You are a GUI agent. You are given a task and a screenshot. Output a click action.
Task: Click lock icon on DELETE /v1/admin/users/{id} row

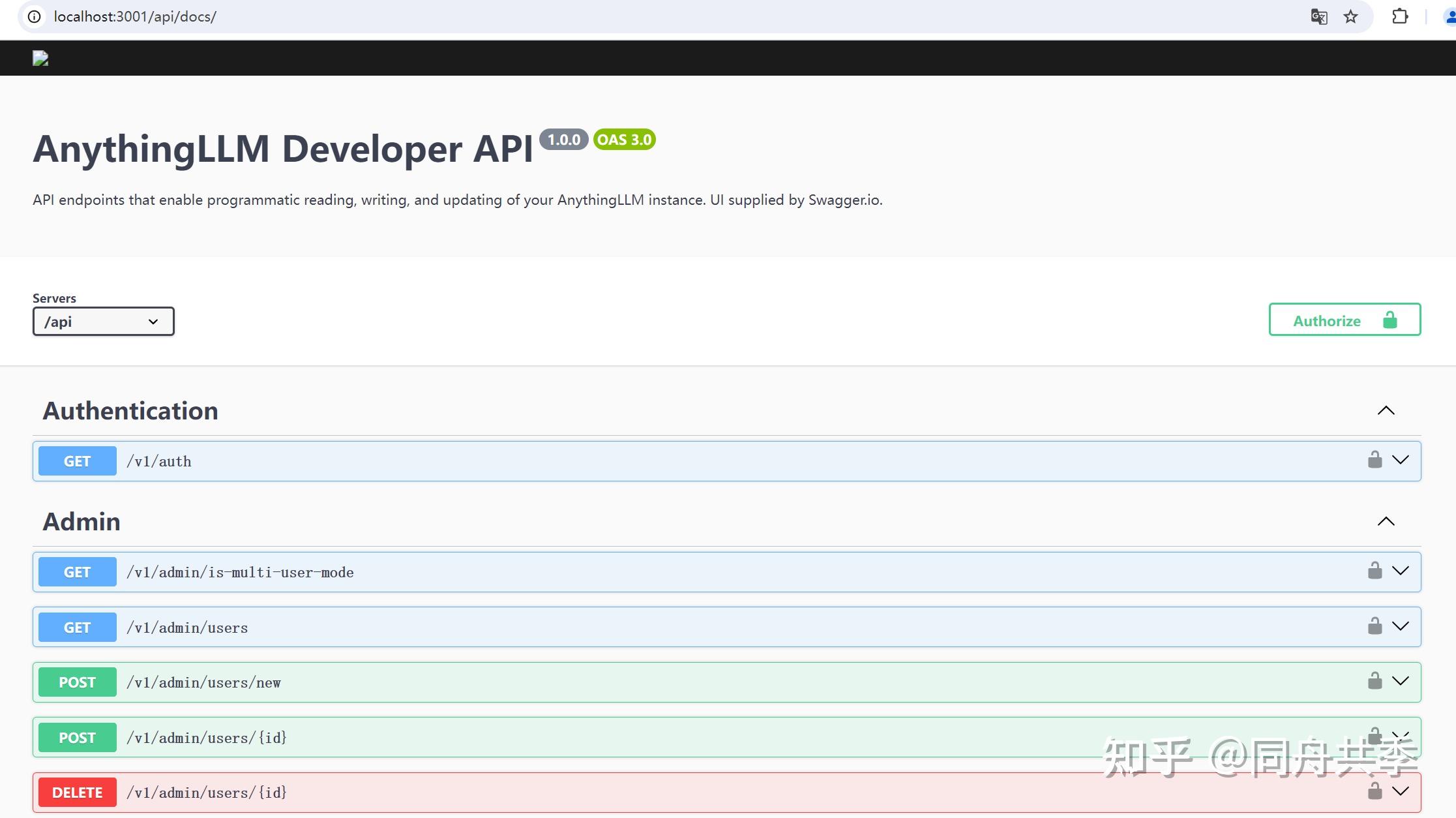coord(1374,791)
